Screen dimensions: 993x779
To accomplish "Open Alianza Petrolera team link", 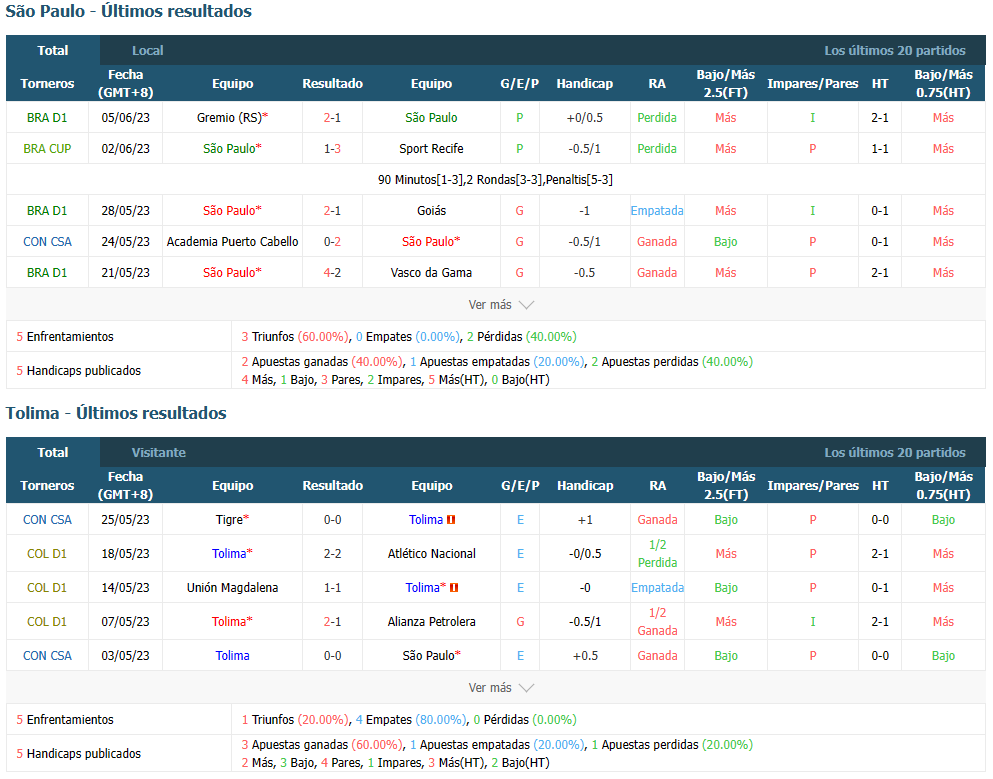I will [431, 622].
